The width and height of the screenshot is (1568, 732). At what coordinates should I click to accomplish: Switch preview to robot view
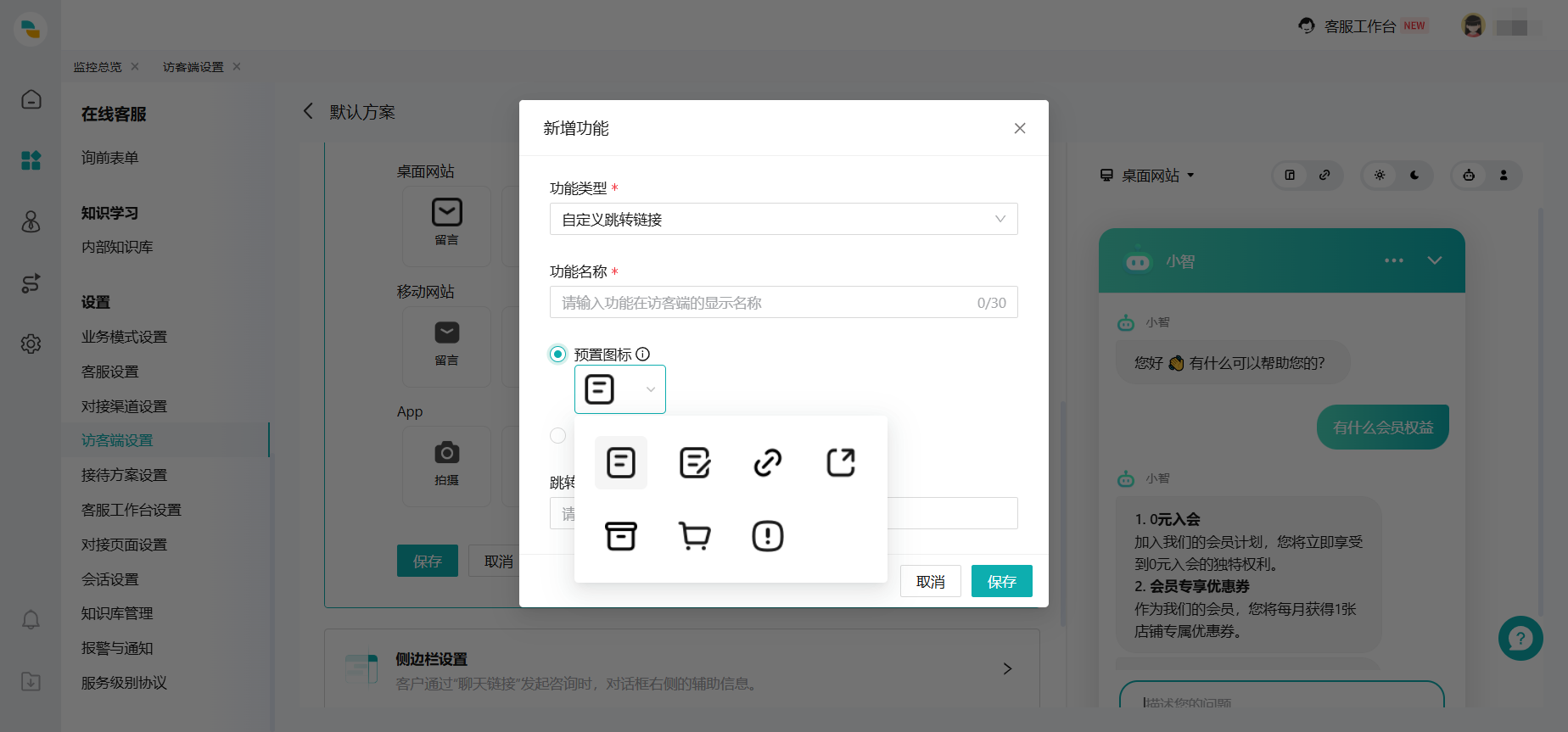pyautogui.click(x=1469, y=175)
